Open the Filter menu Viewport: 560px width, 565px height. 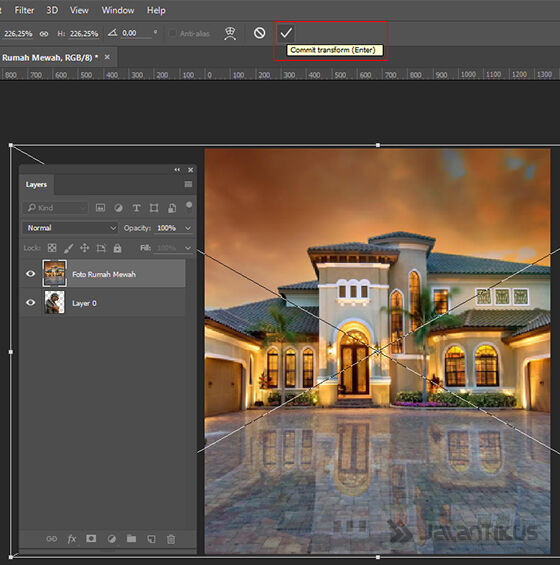click(24, 10)
